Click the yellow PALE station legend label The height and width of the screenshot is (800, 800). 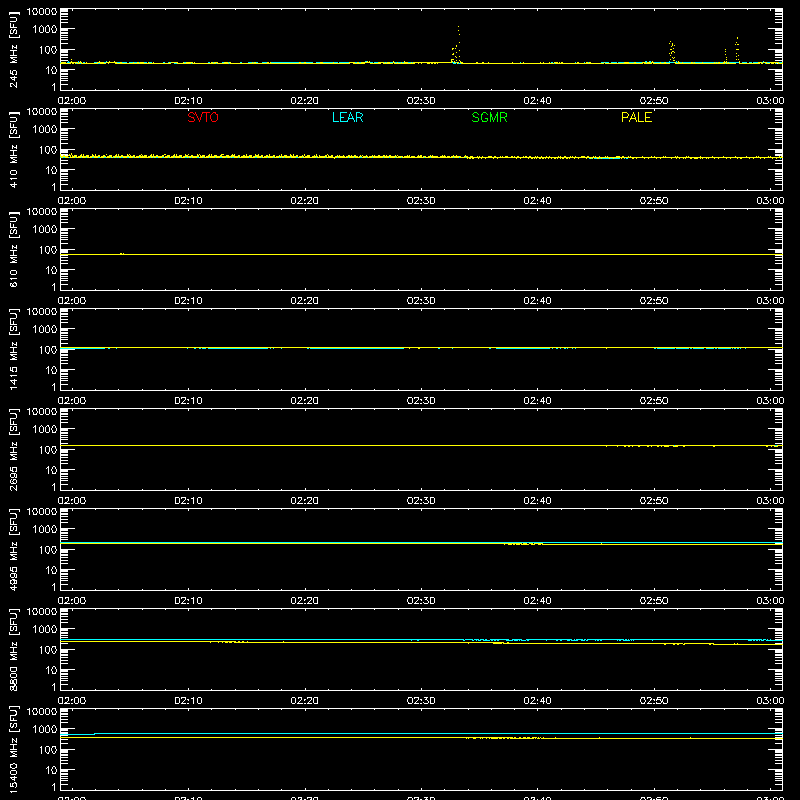(x=636, y=117)
